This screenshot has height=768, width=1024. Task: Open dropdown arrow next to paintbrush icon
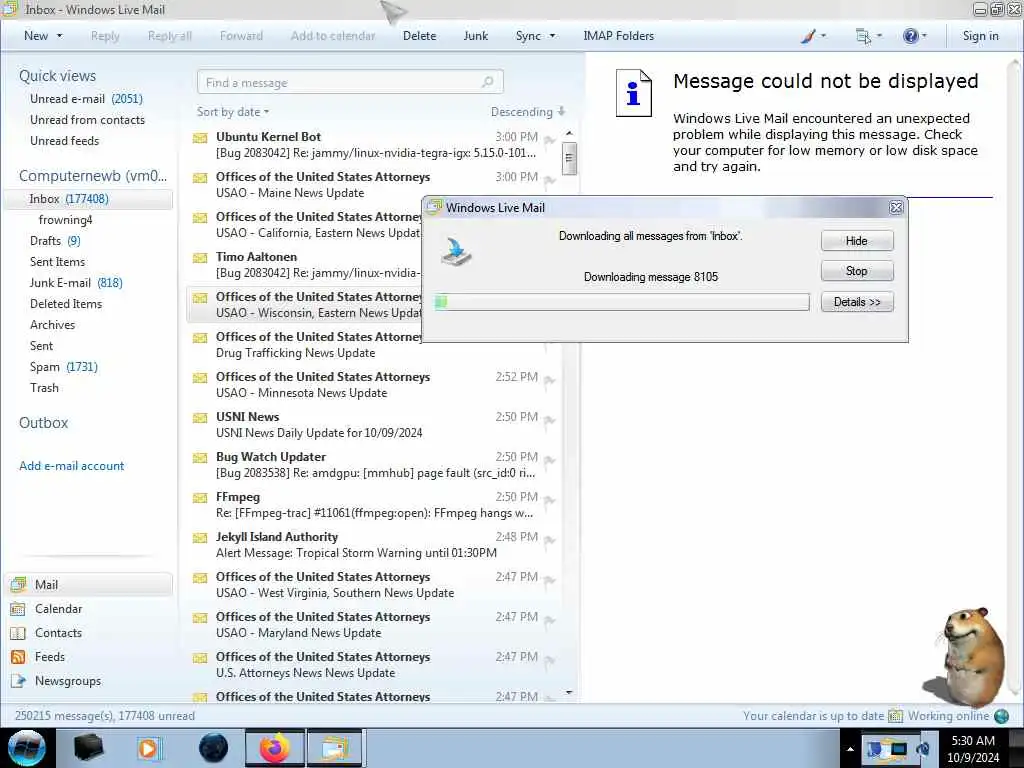click(x=823, y=36)
